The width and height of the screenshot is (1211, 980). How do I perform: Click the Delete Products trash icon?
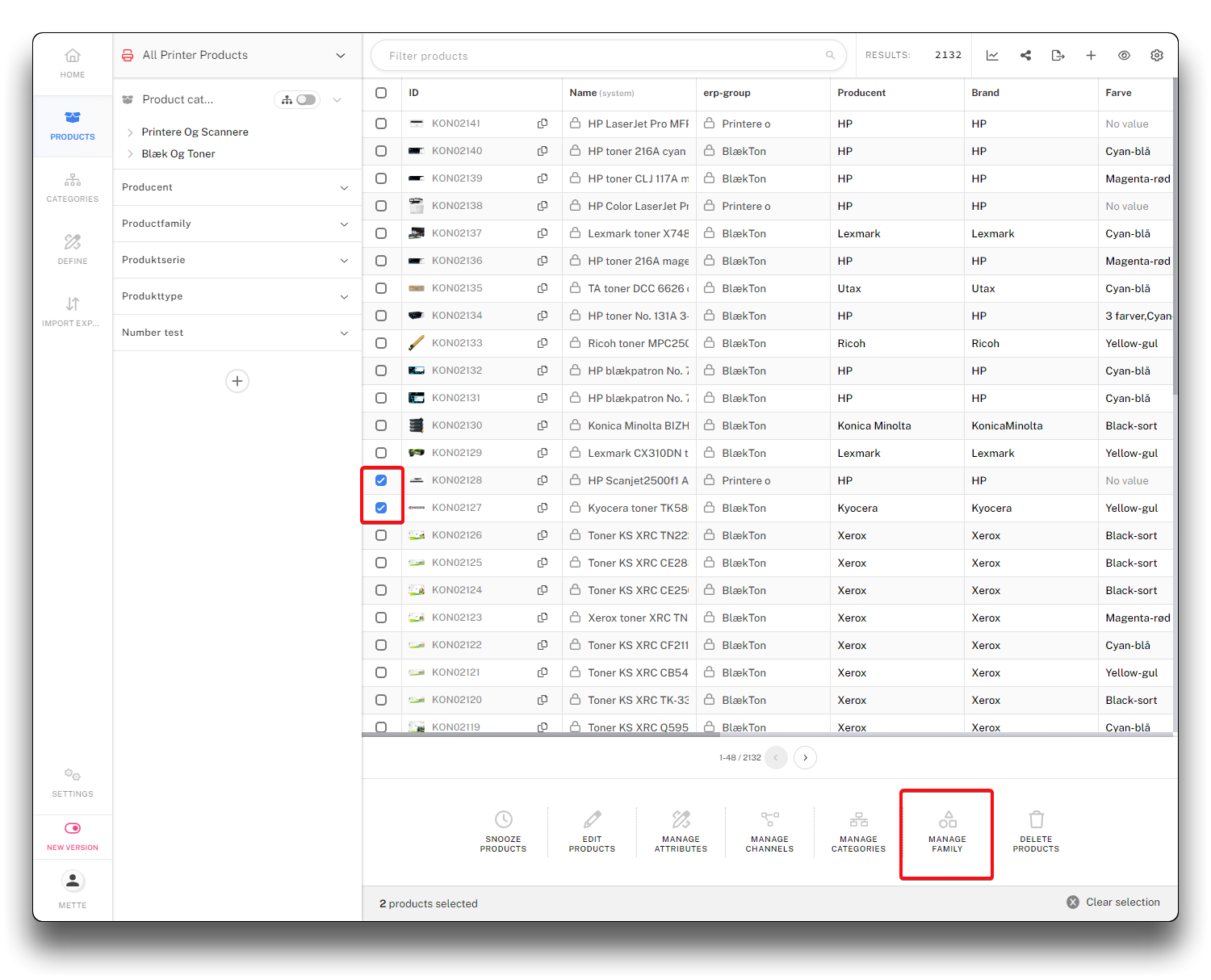click(1036, 820)
